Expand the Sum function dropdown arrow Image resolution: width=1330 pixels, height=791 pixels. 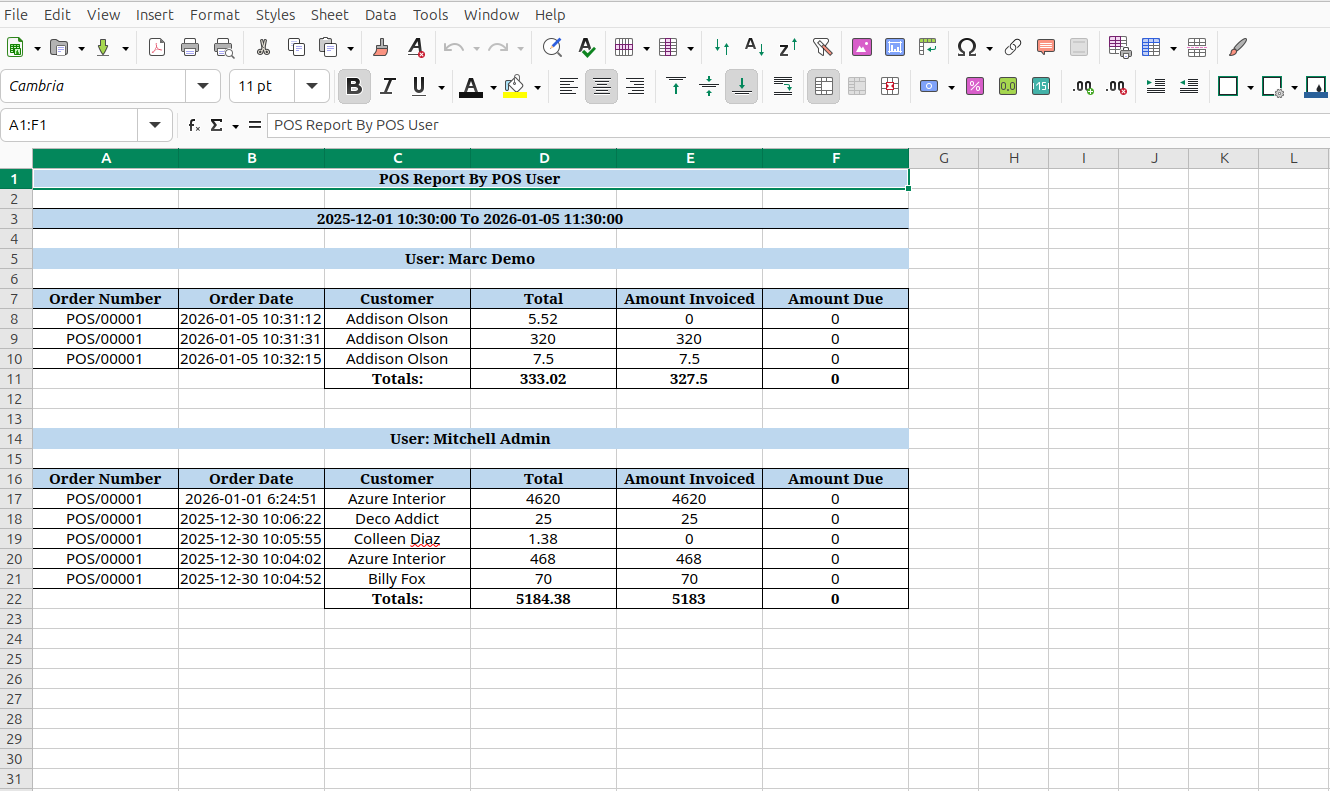[235, 125]
